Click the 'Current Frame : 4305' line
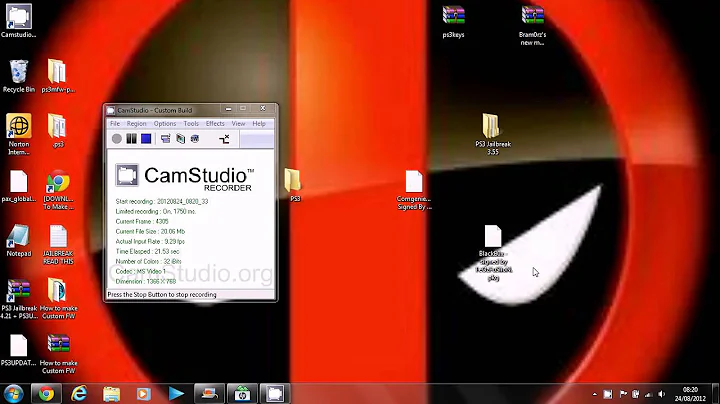This screenshot has height=404, width=720. click(142, 222)
